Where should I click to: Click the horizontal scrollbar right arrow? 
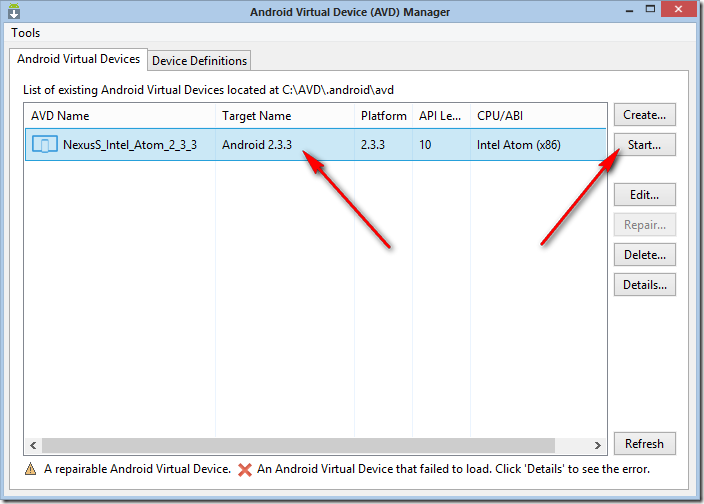click(597, 445)
